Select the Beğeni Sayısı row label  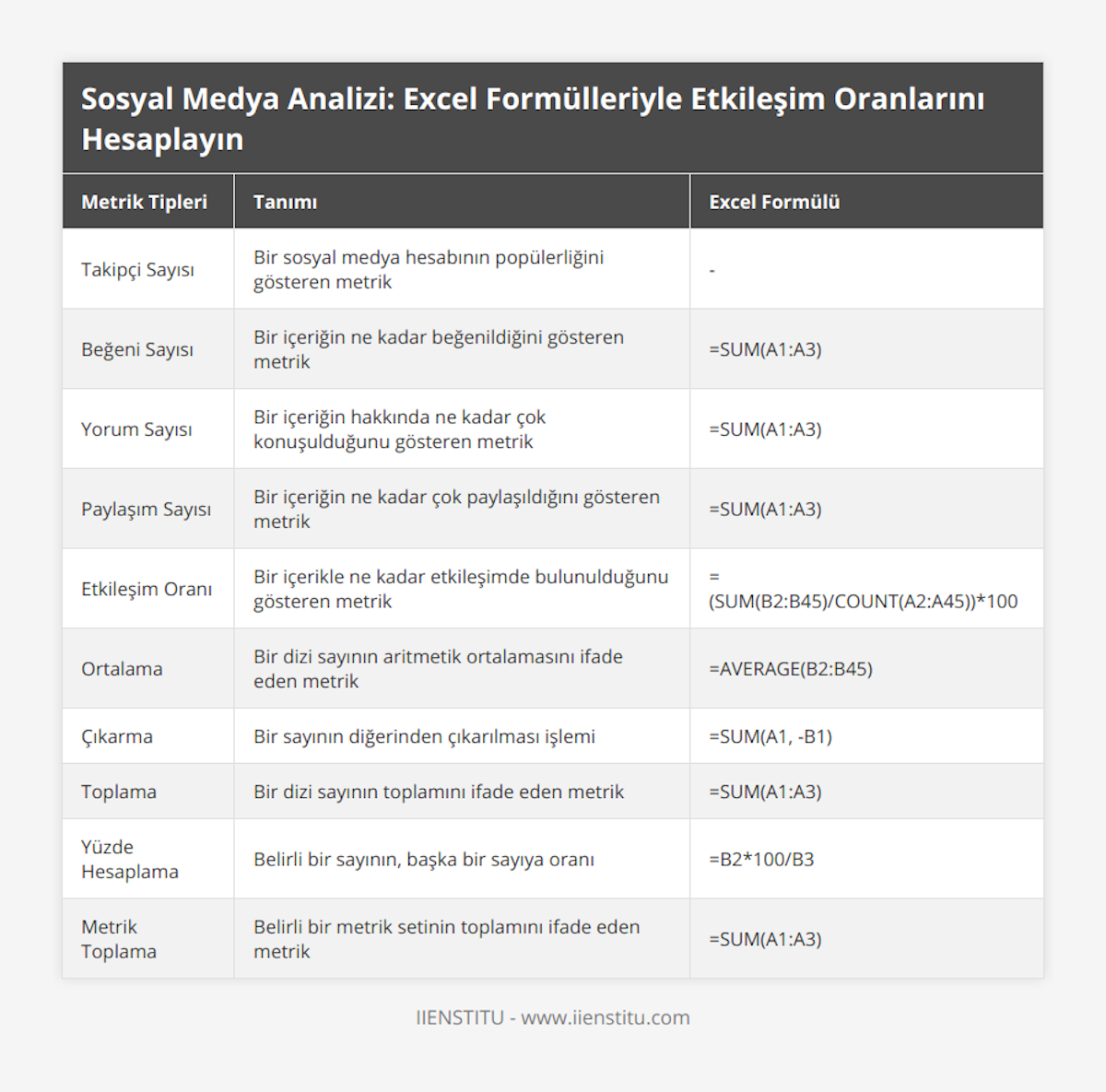click(137, 349)
